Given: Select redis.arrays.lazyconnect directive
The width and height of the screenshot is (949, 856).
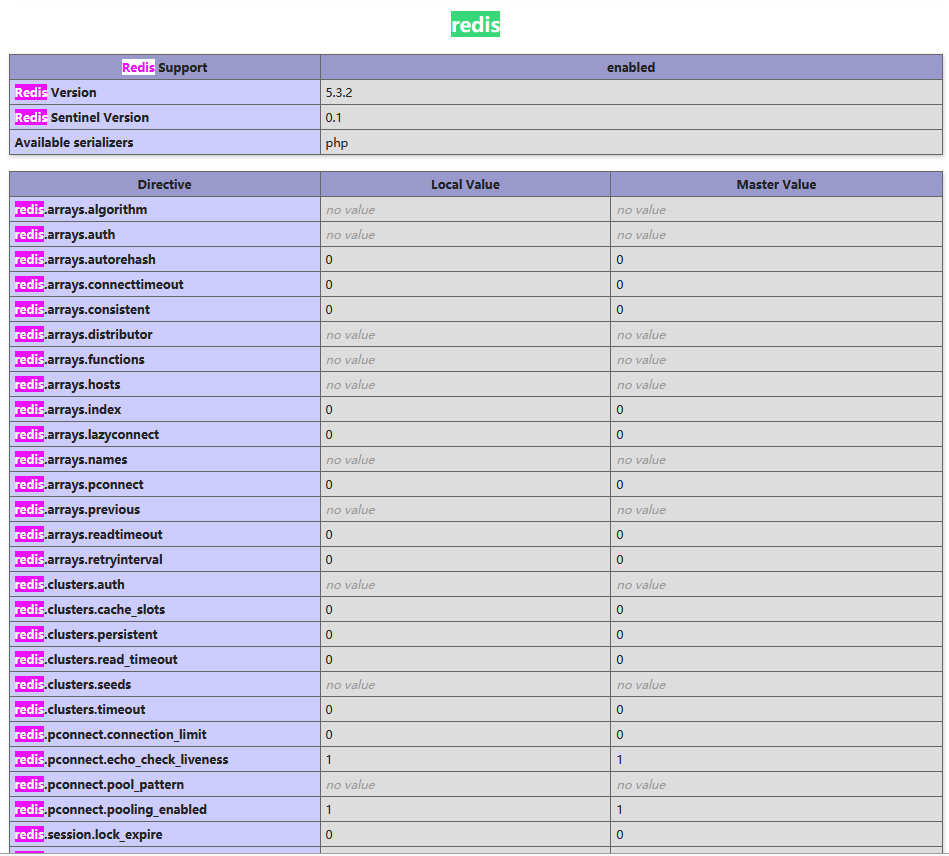Looking at the screenshot, I should click(x=87, y=435).
